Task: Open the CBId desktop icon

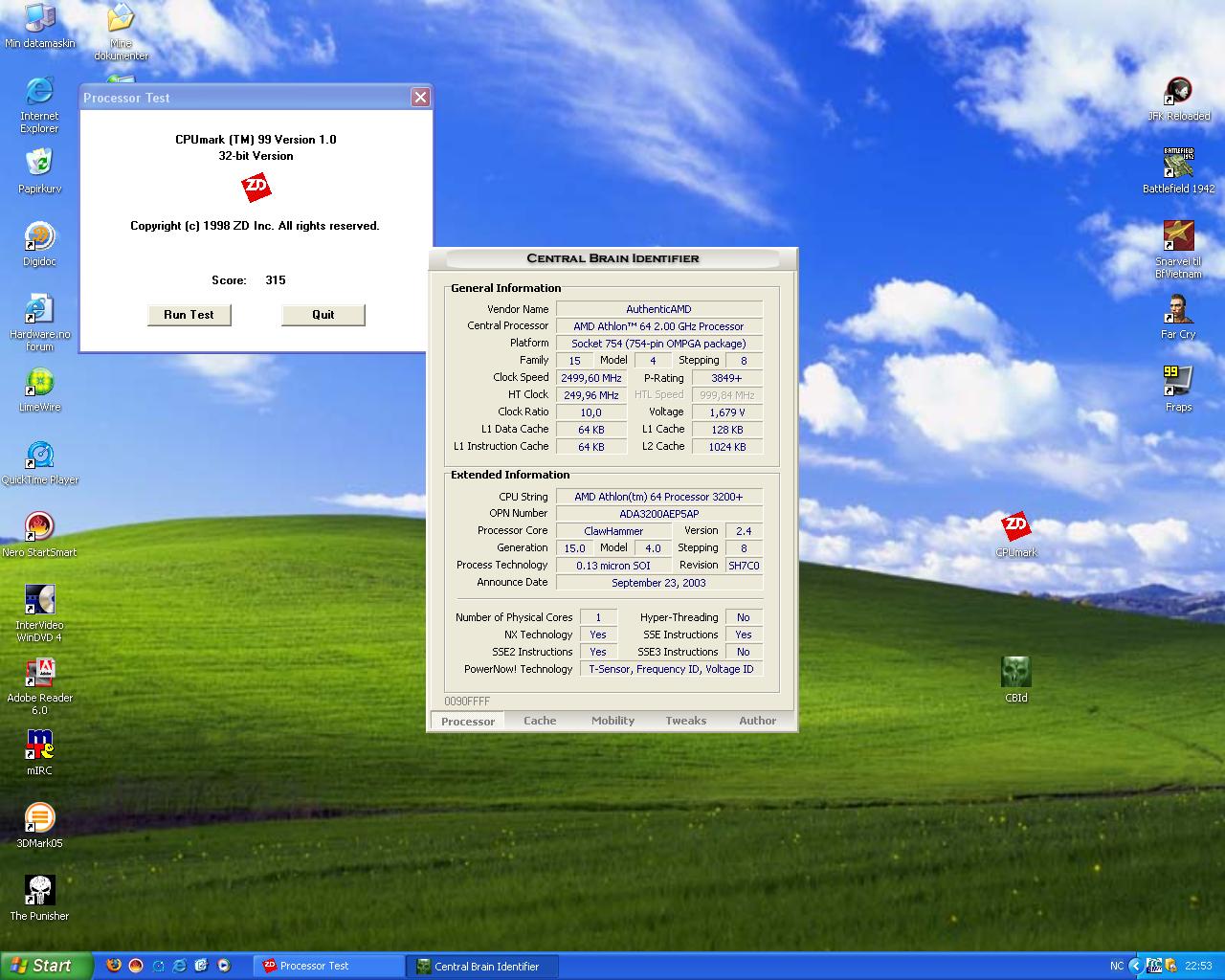Action: pyautogui.click(x=1015, y=673)
